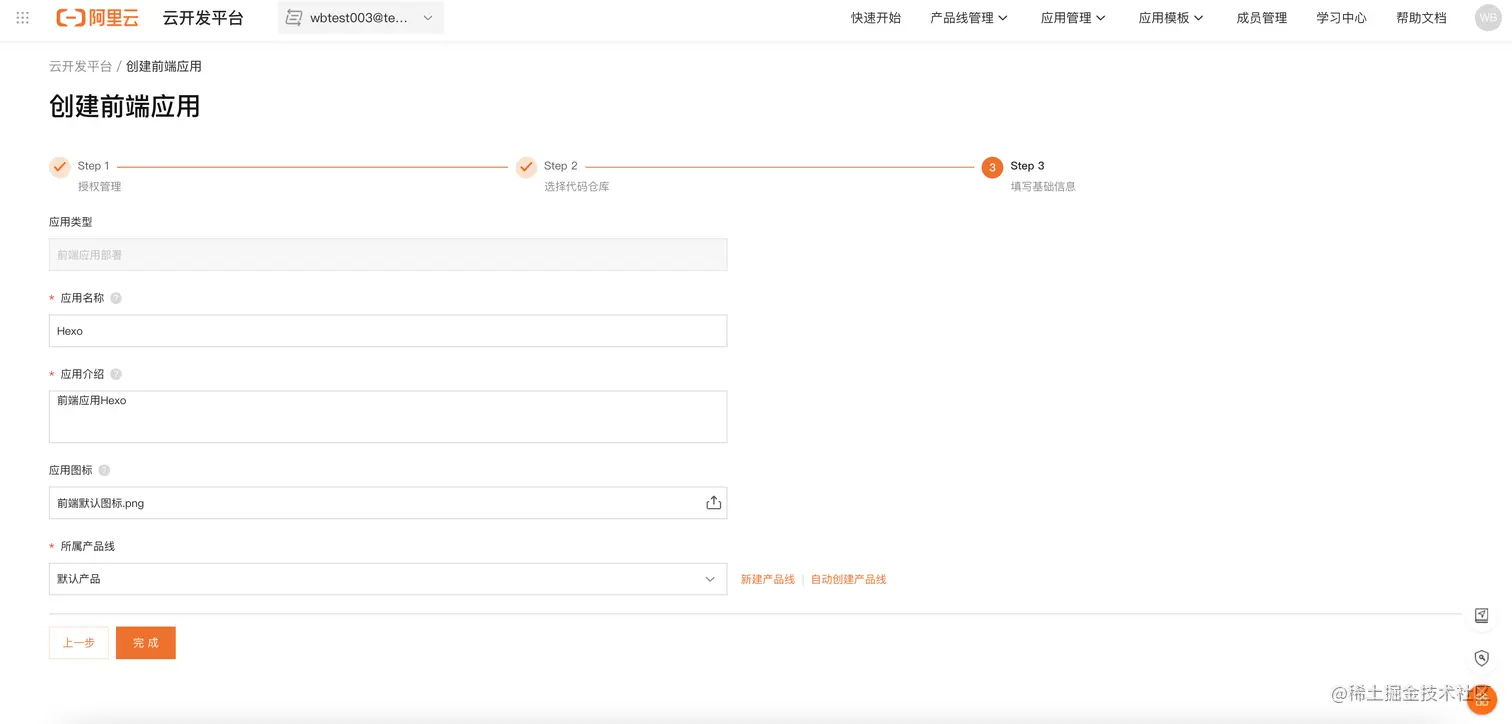Click the account icon beside wbtest003
This screenshot has width=1512, height=724.
[x=294, y=18]
